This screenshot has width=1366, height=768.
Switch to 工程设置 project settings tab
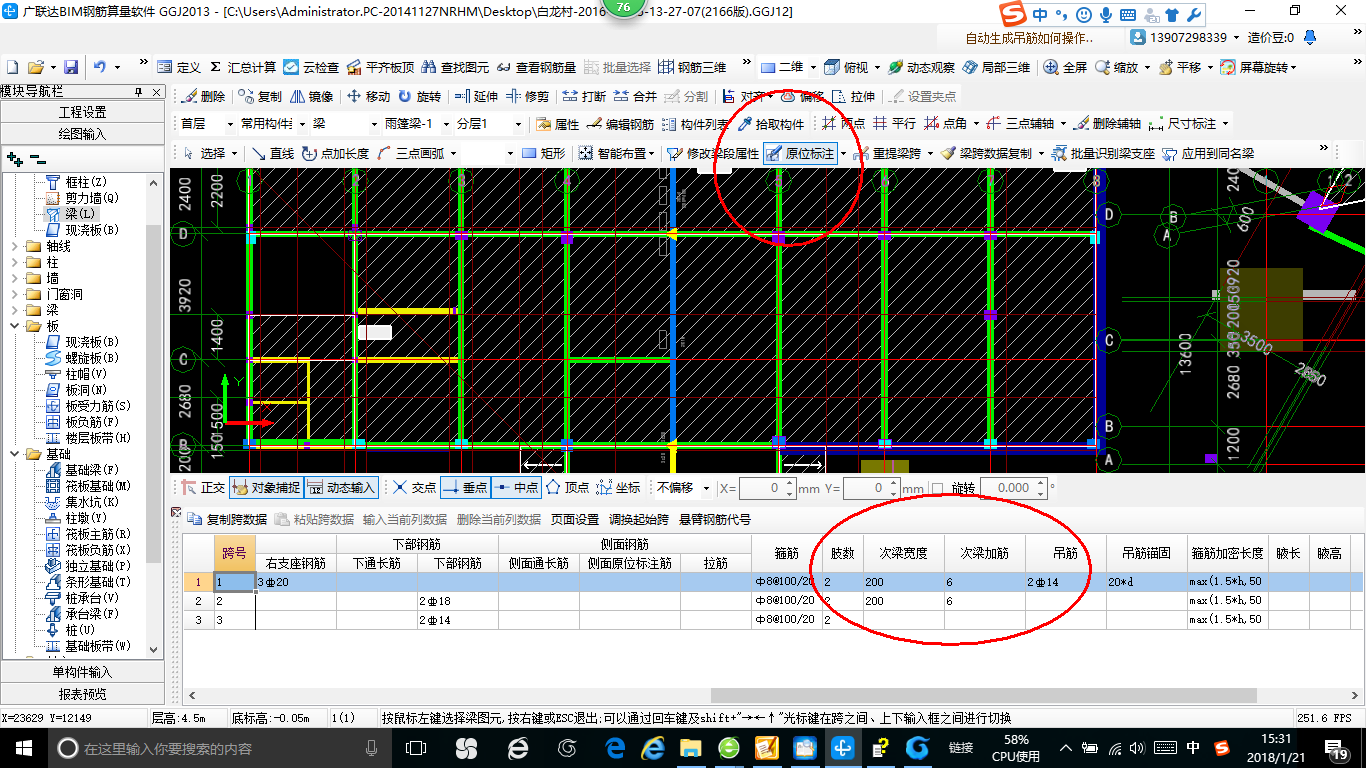81,112
